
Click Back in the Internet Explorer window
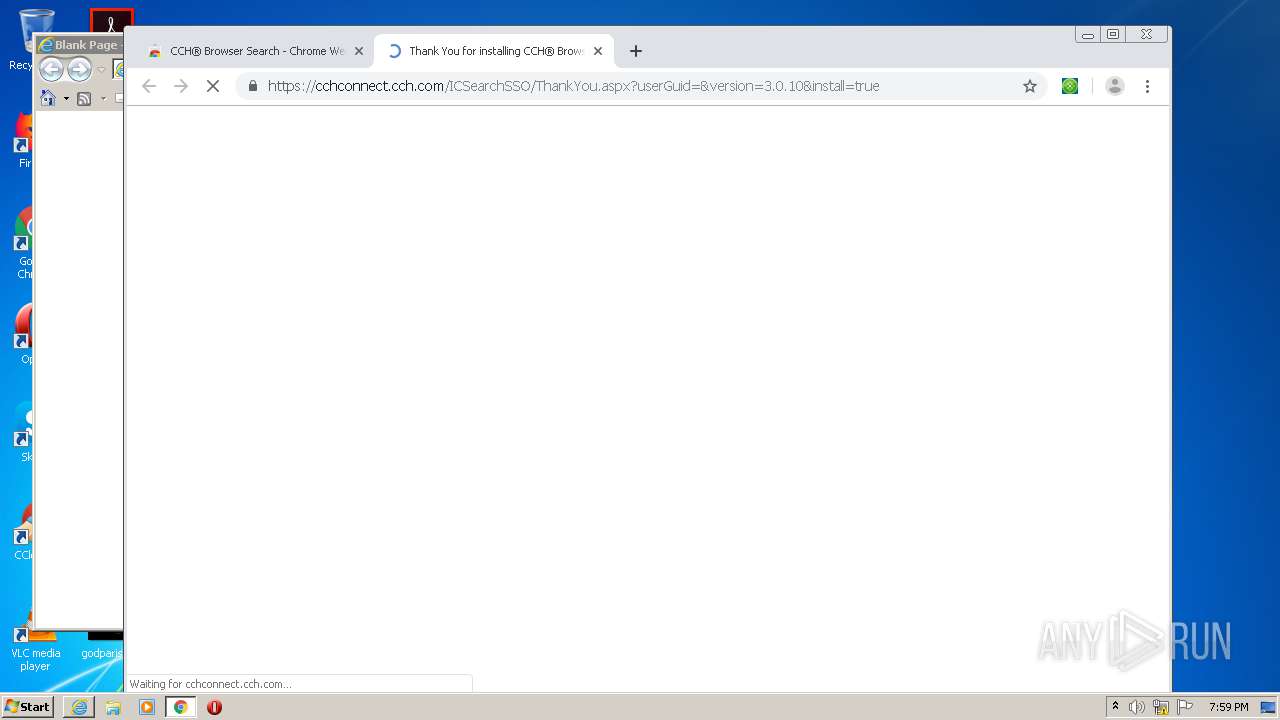pyautogui.click(x=51, y=69)
